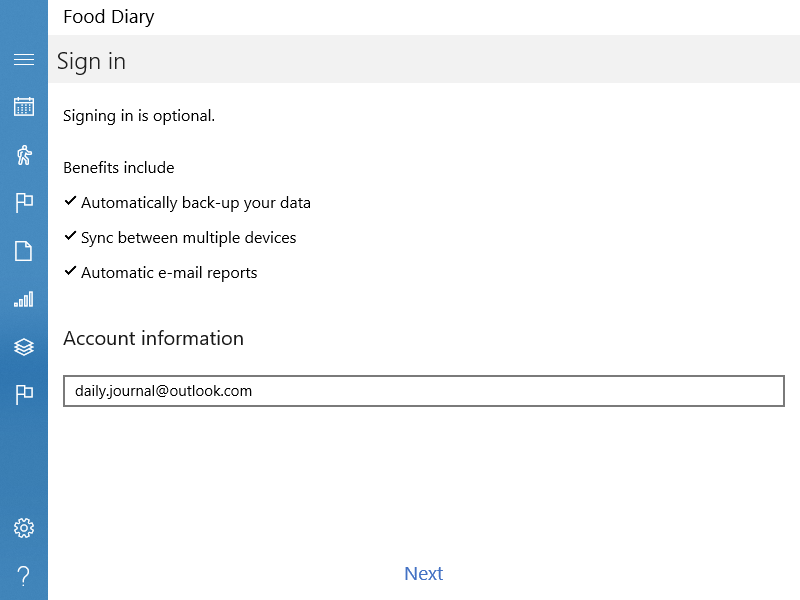Image resolution: width=800 pixels, height=600 pixels.
Task: Click the flag icon below the walking figure
Action: point(24,203)
